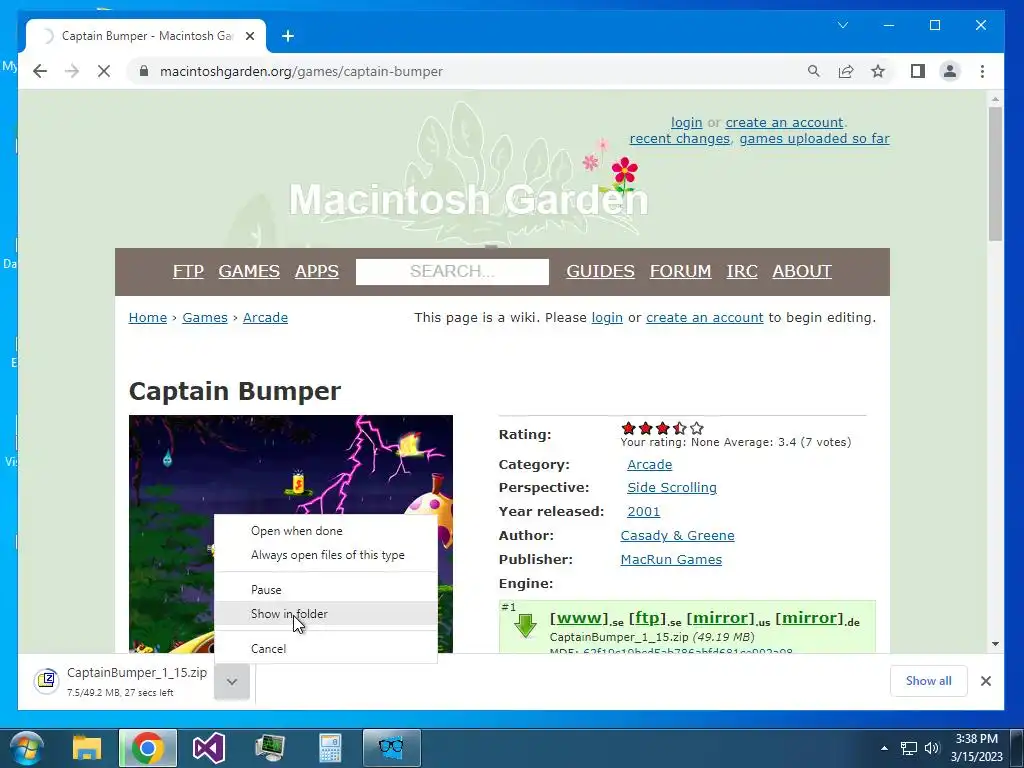Viewport: 1024px width, 768px height.
Task: Click the network tray icon
Action: pos(908,748)
